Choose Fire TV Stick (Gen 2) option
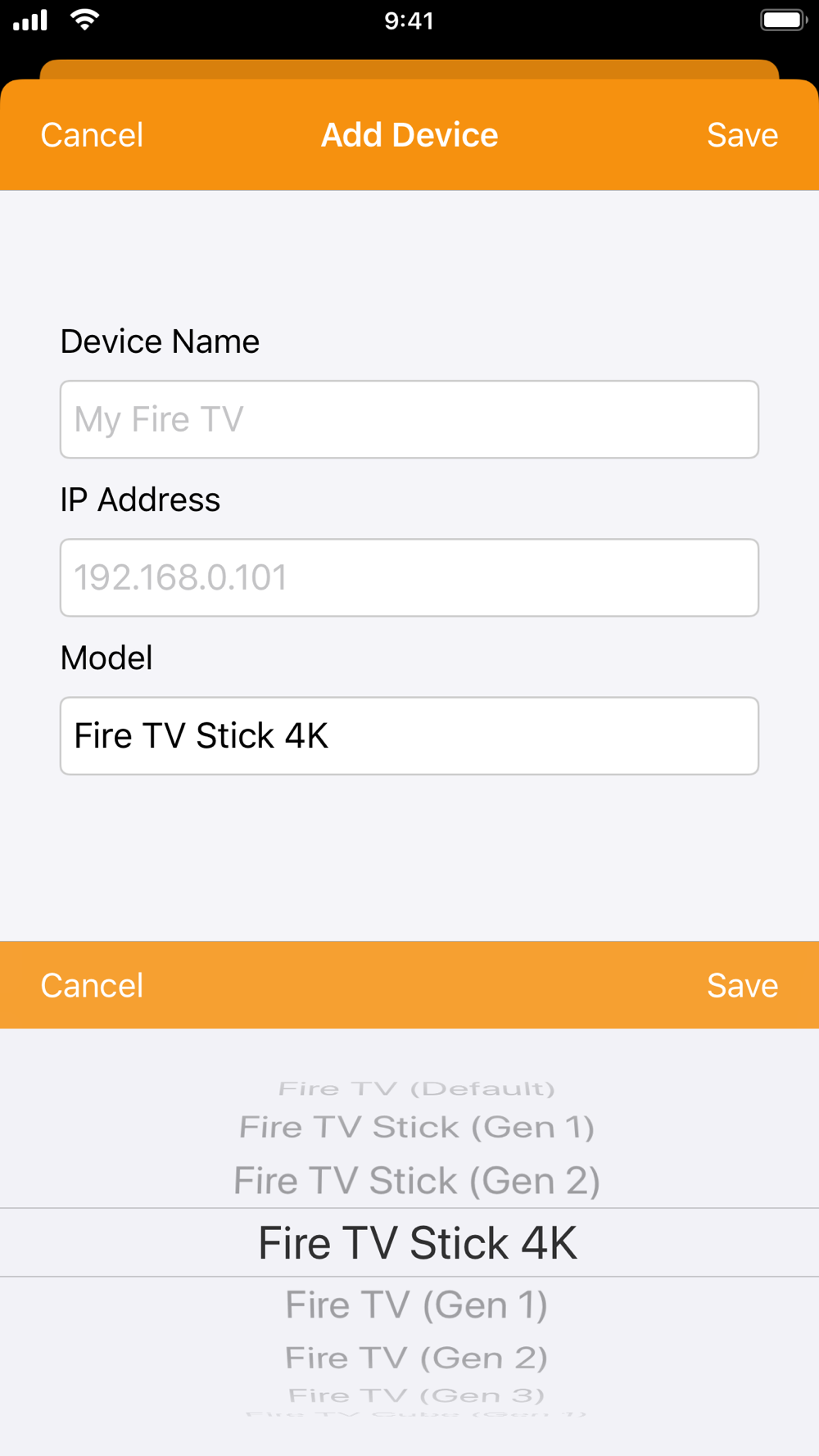819x1456 pixels. [417, 1181]
